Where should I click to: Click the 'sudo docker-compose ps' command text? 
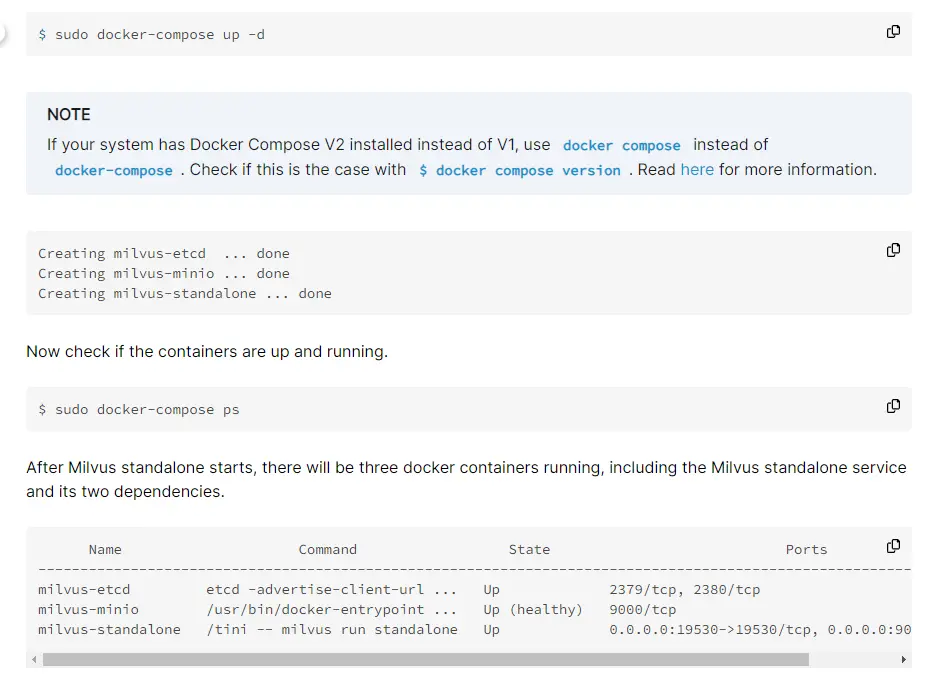pyautogui.click(x=147, y=409)
